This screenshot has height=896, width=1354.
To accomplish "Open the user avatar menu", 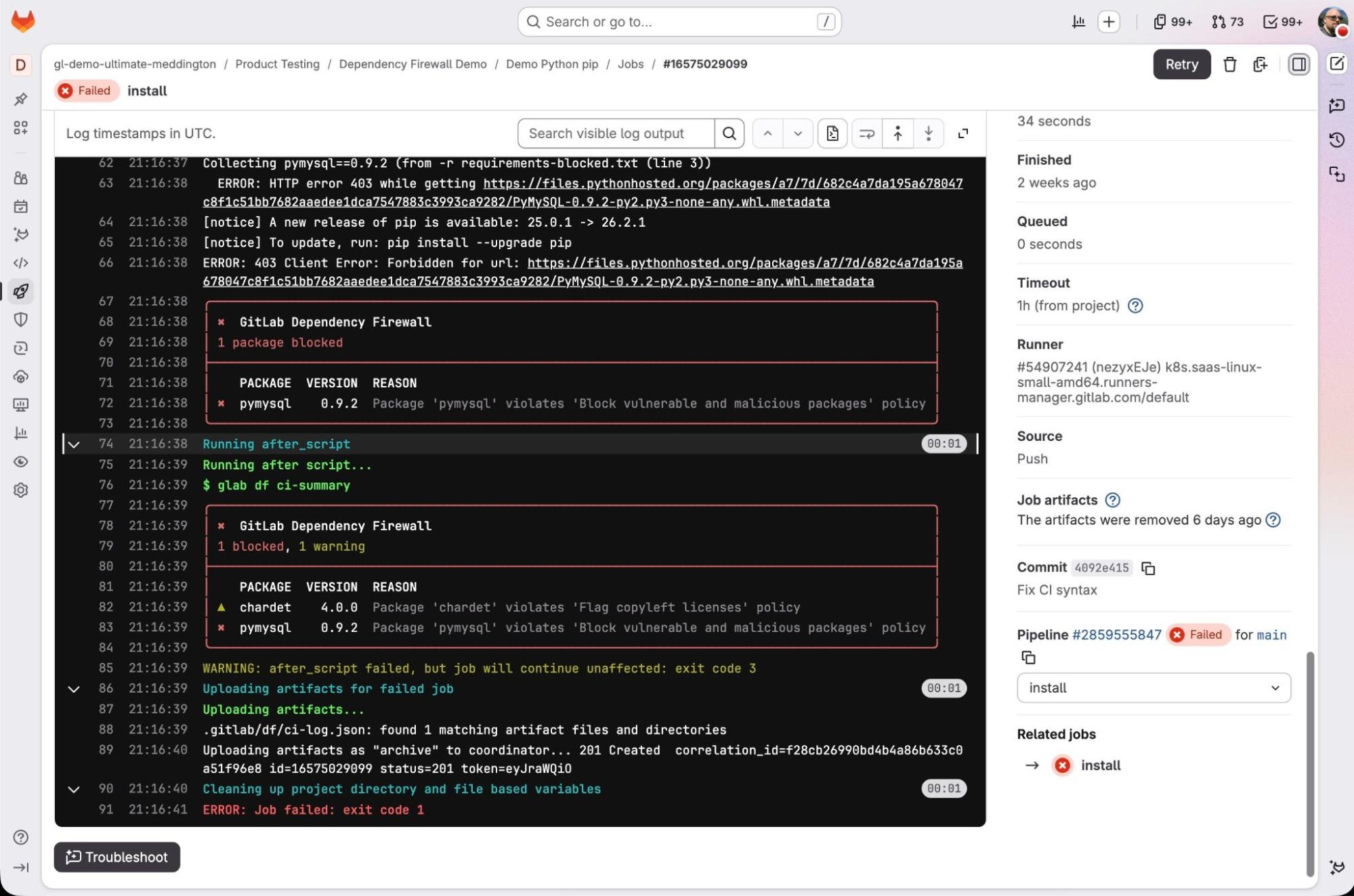I will pyautogui.click(x=1332, y=21).
